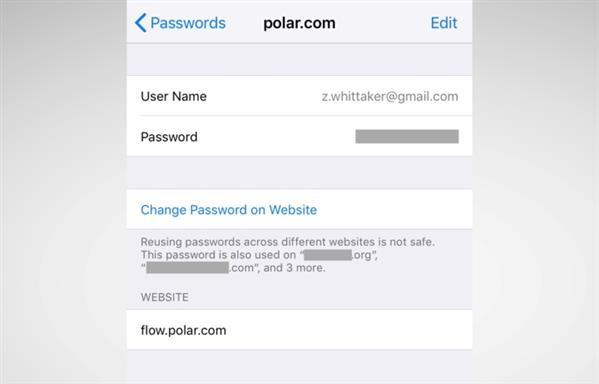Open Change Password on Website link

[228, 210]
